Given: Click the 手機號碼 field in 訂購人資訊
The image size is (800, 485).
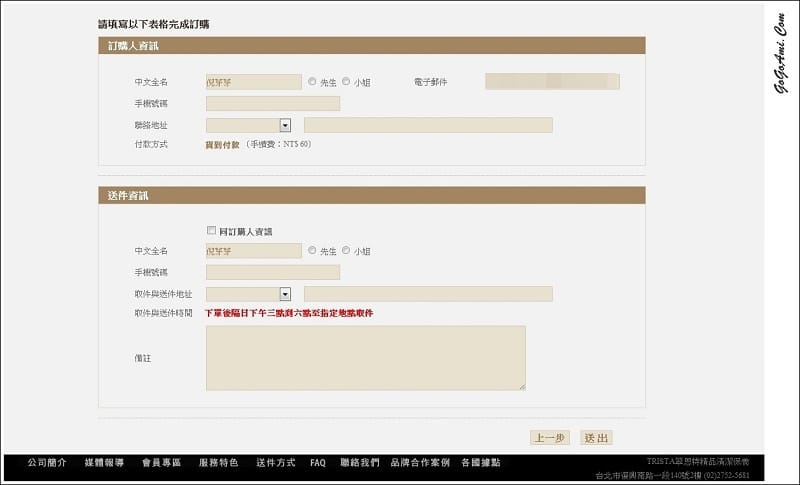Looking at the screenshot, I should pos(273,104).
